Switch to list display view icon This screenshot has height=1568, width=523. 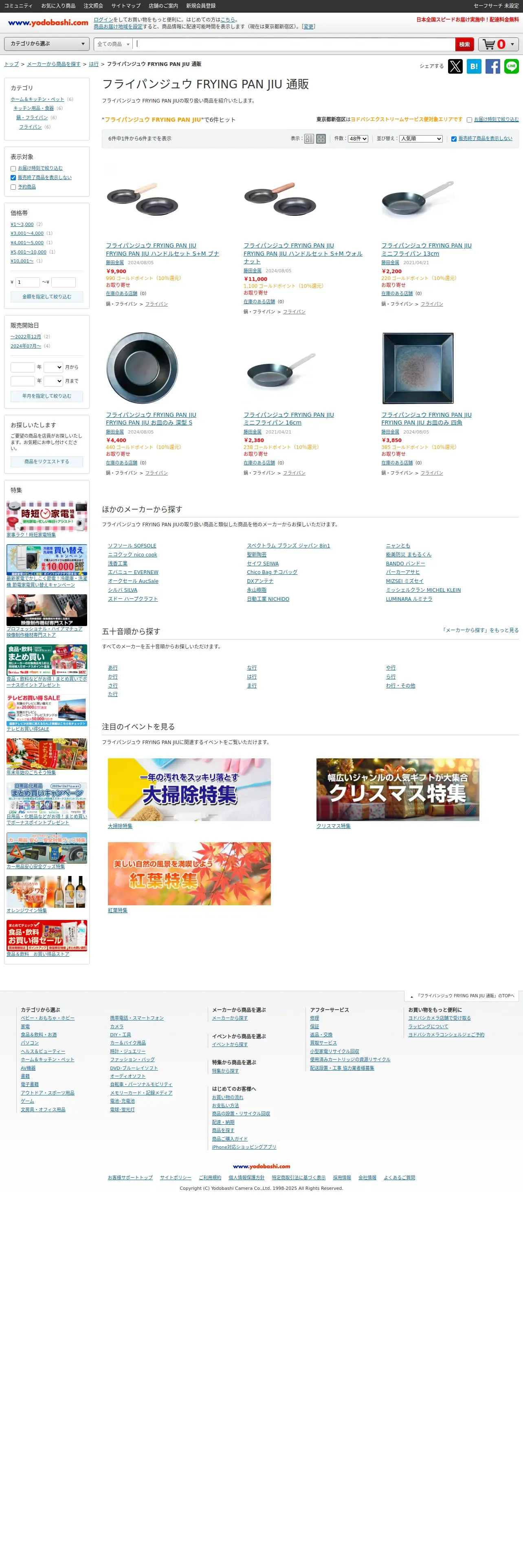tap(309, 139)
